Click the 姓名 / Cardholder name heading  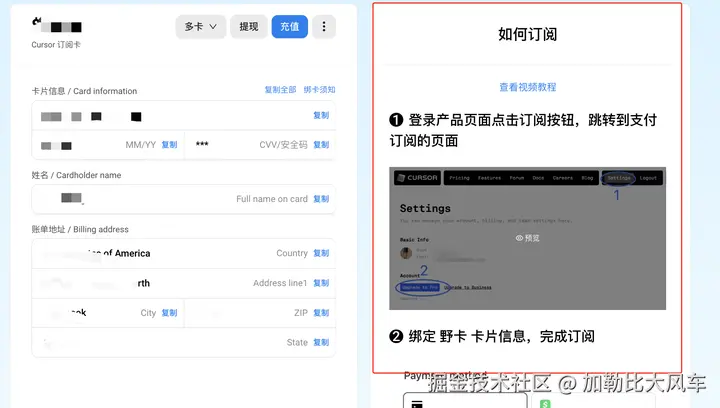(x=76, y=175)
